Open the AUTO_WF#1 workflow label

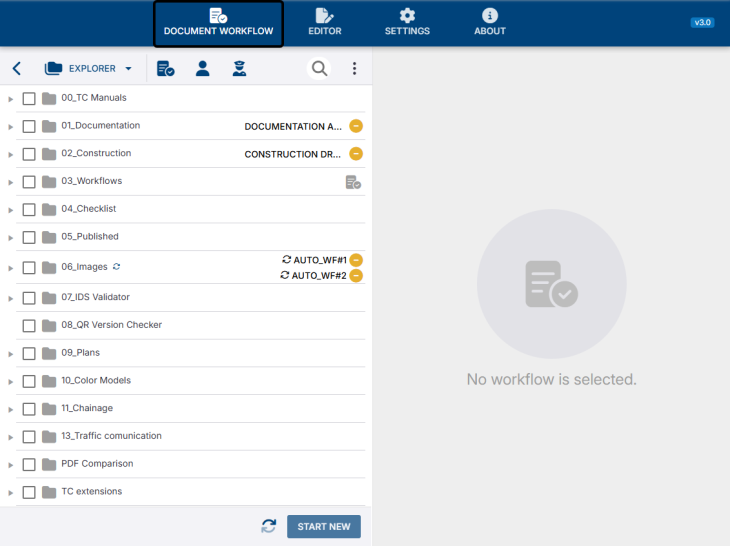[320, 260]
